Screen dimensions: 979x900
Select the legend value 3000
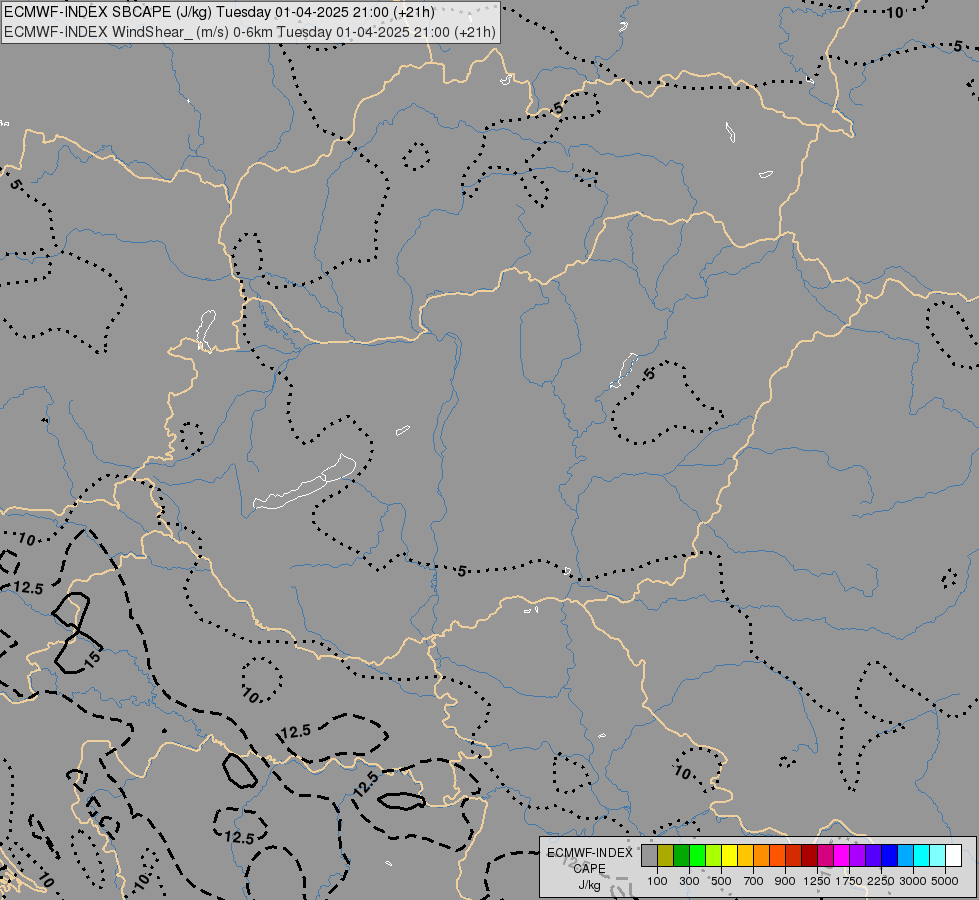pos(913,881)
